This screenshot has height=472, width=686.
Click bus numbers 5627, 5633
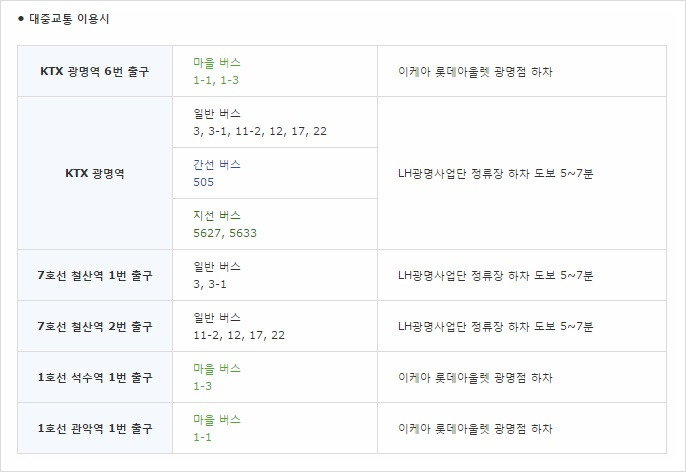coord(225,233)
